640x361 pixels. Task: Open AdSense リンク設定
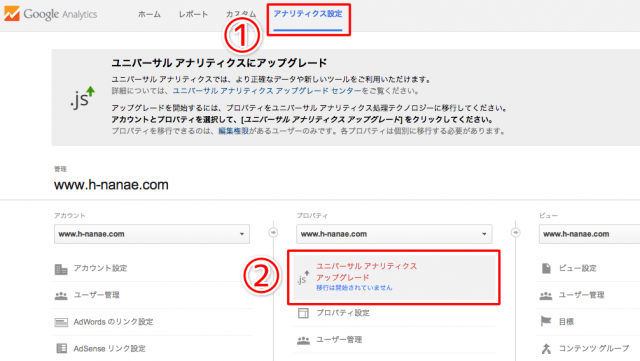click(x=109, y=349)
